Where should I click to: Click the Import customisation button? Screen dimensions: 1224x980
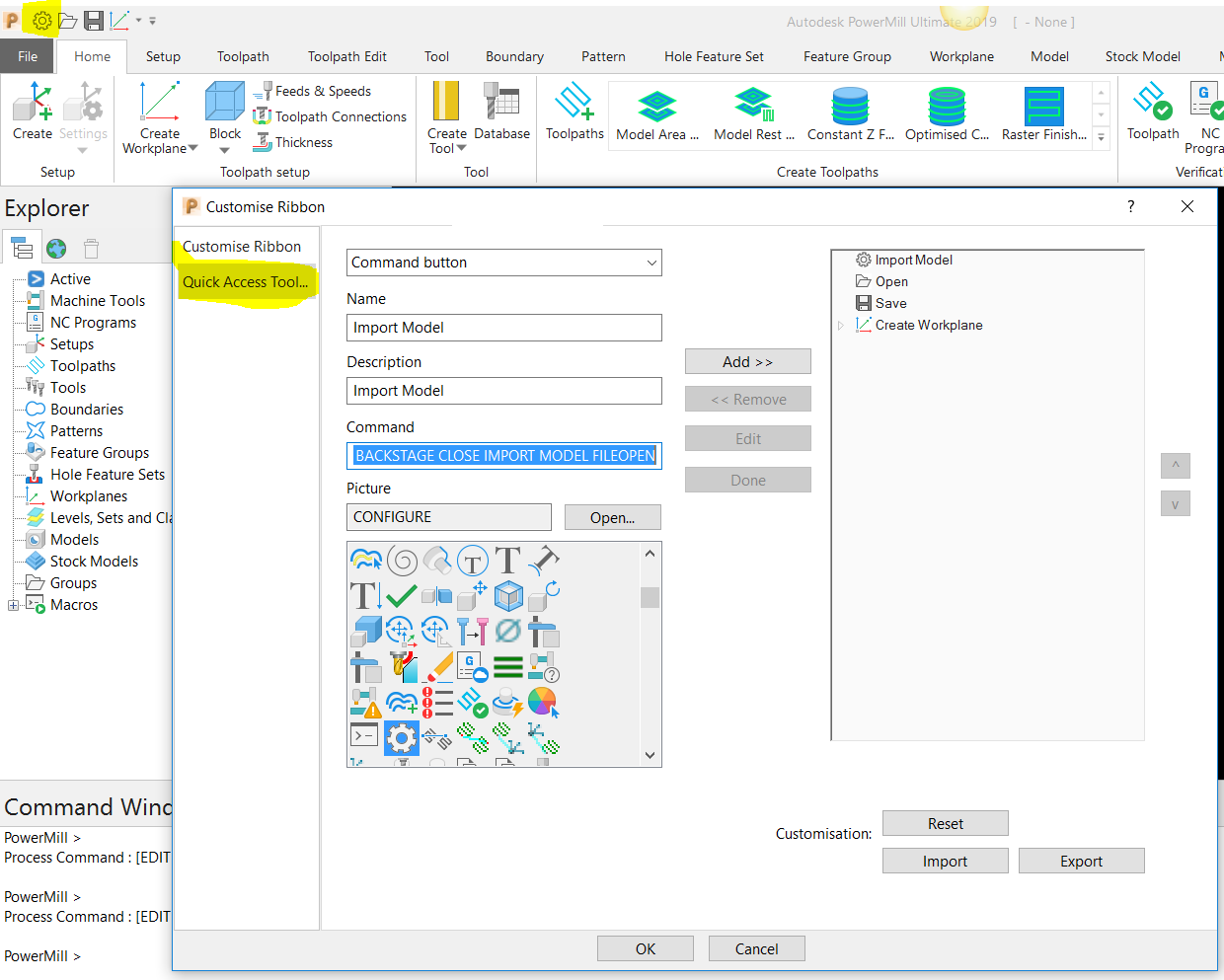946,862
